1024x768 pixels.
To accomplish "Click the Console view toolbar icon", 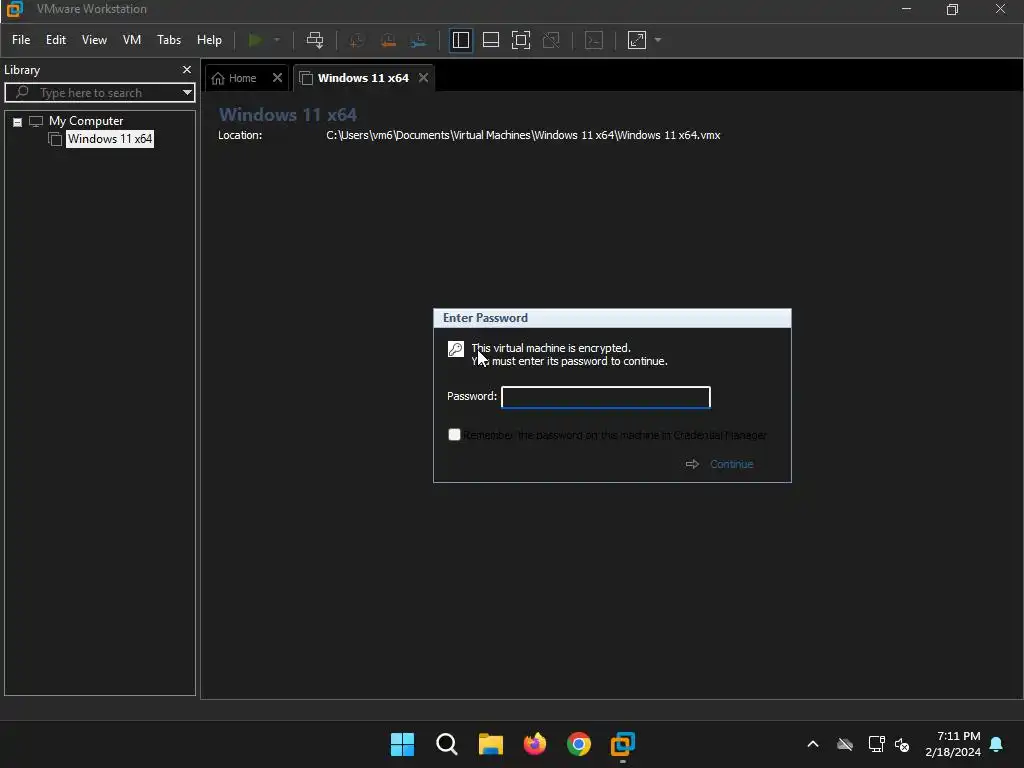I will [x=594, y=40].
